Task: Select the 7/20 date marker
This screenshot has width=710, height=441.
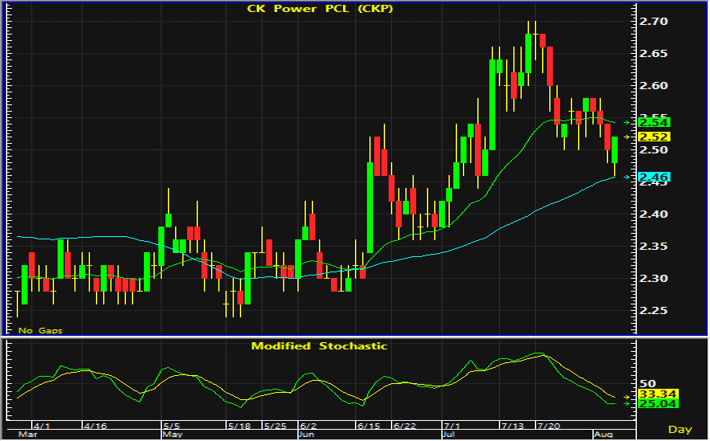Action: pyautogui.click(x=548, y=426)
